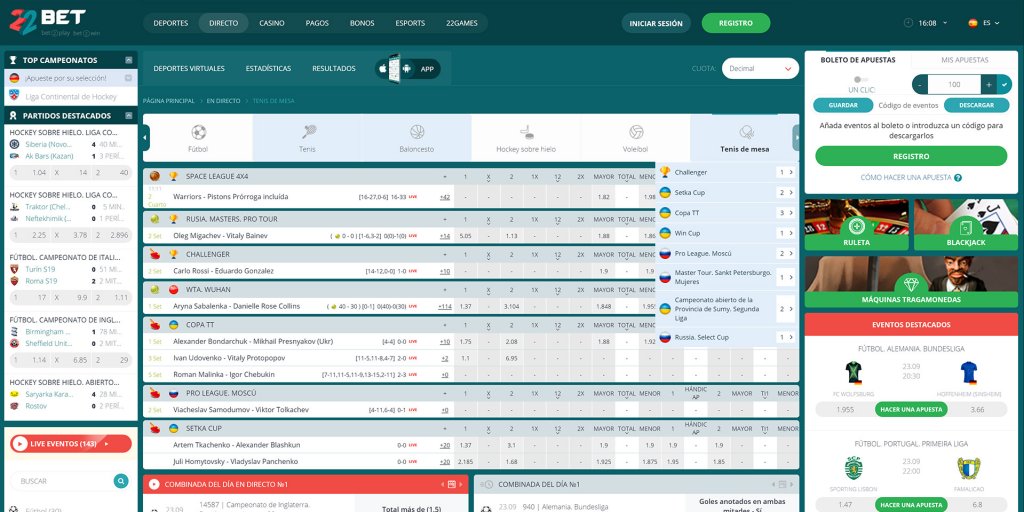Expand the Win Cup league arrow
Screen dimensions: 1024x512
791,233
